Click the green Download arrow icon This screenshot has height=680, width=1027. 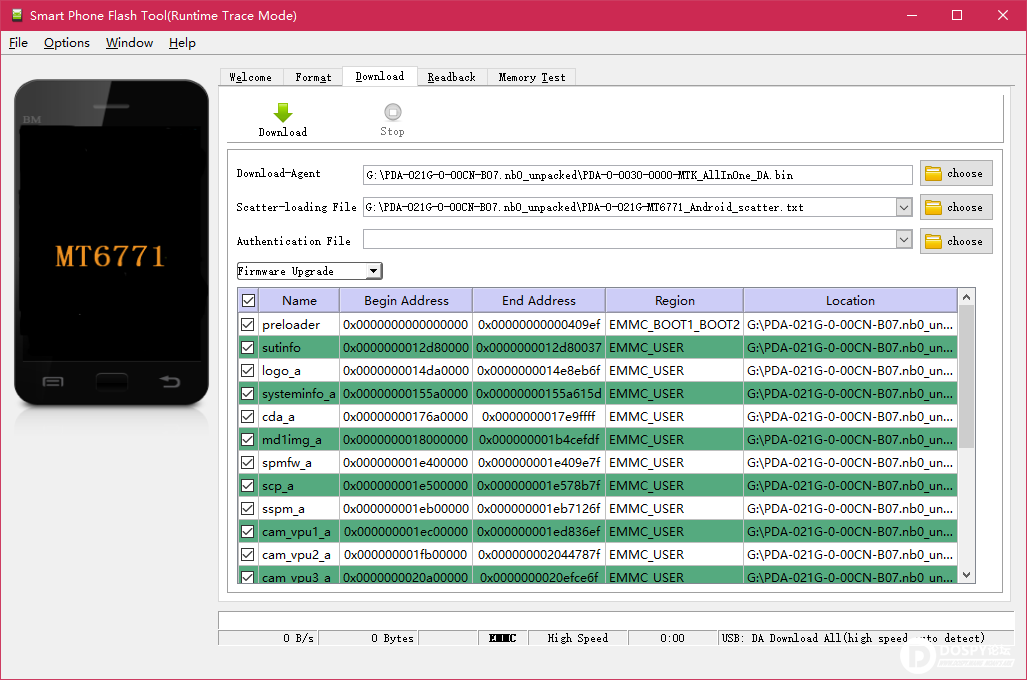[x=282, y=113]
